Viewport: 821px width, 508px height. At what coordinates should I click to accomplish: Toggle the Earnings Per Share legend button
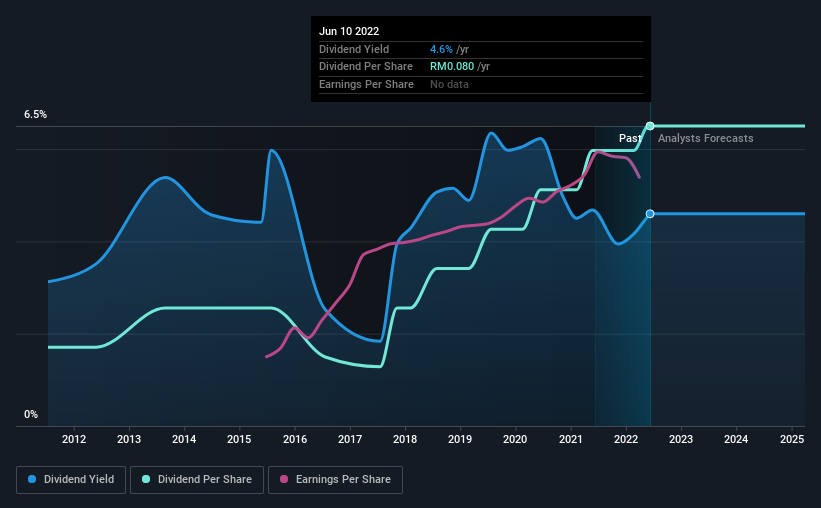tap(335, 479)
